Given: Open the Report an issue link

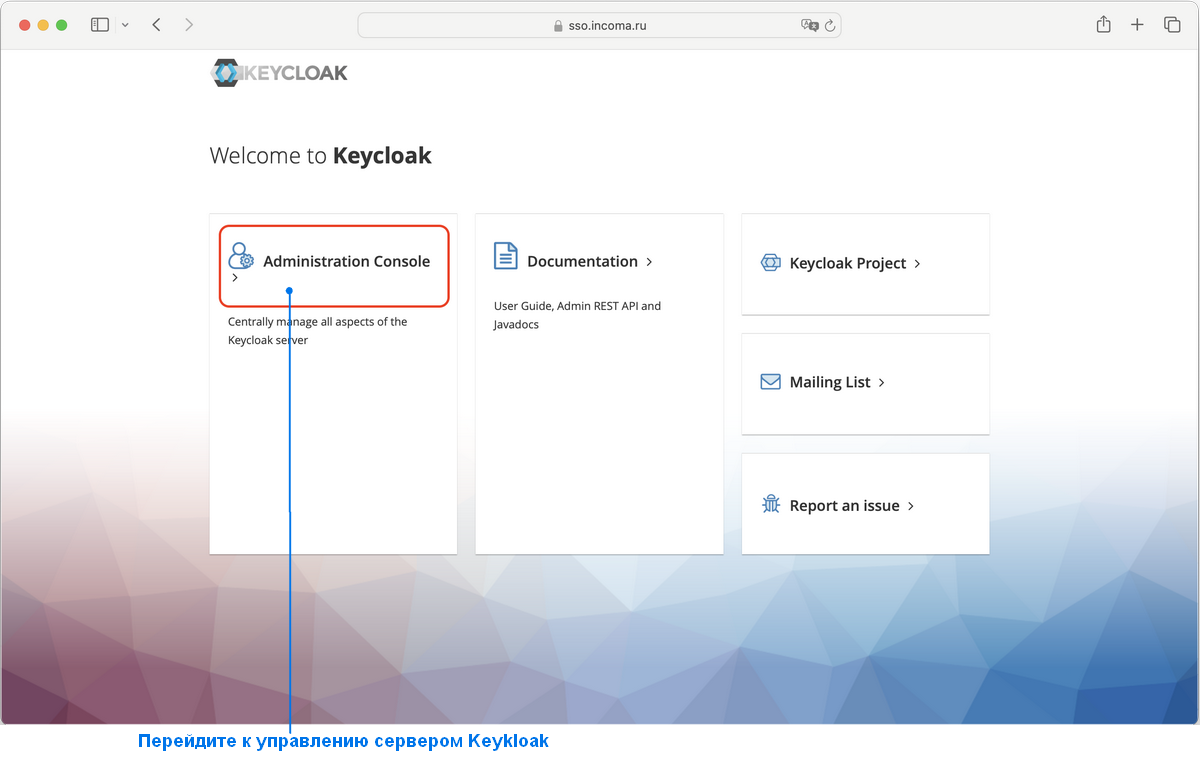Looking at the screenshot, I should tap(845, 506).
